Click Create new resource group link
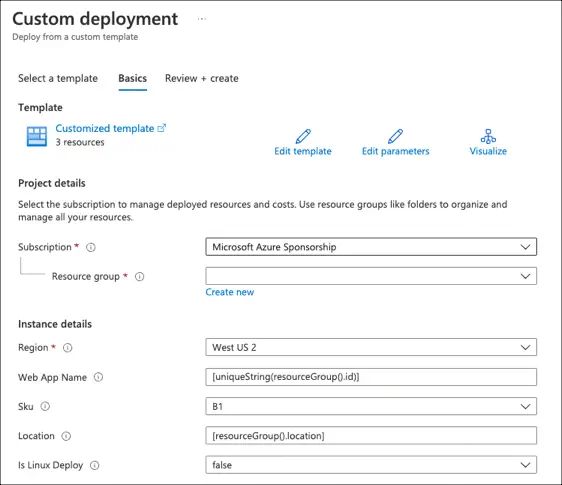 tap(230, 292)
